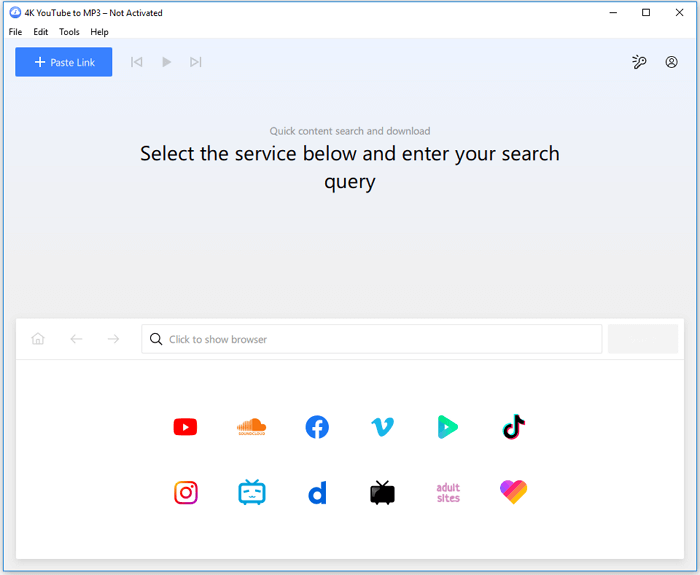Viewport: 700px width, 575px height.
Task: Click the browser home icon
Action: [x=38, y=339]
